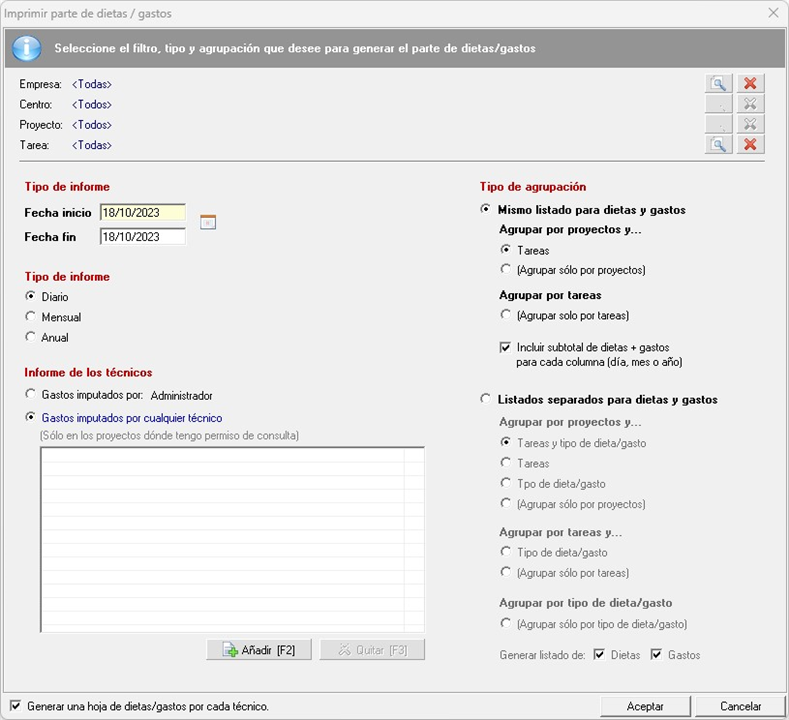This screenshot has width=789, height=720.
Task: Choose Listados separados para dietas y gastos
Action: pos(486,399)
